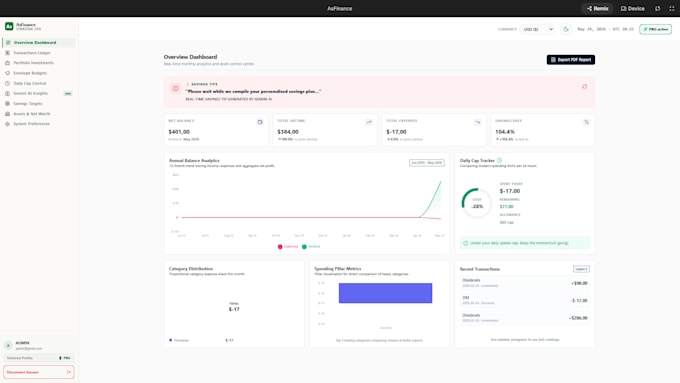Open the Overview Dashboard sidebar item

pos(39,43)
